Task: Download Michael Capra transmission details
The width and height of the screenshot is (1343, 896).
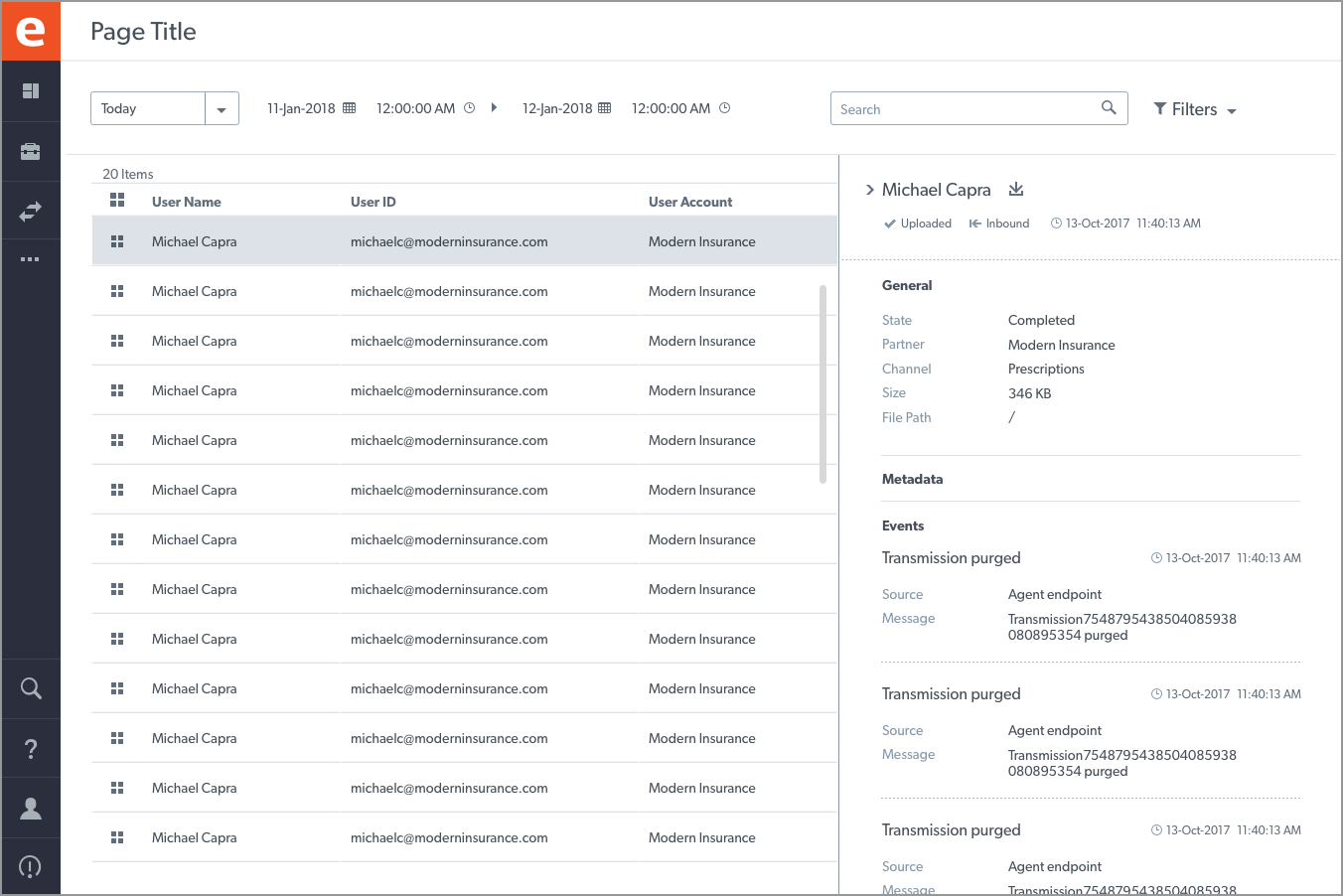Action: (x=1016, y=189)
